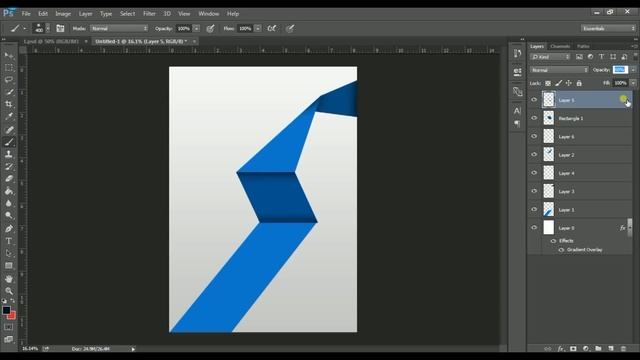Select the History Brush tool

pos(9,167)
